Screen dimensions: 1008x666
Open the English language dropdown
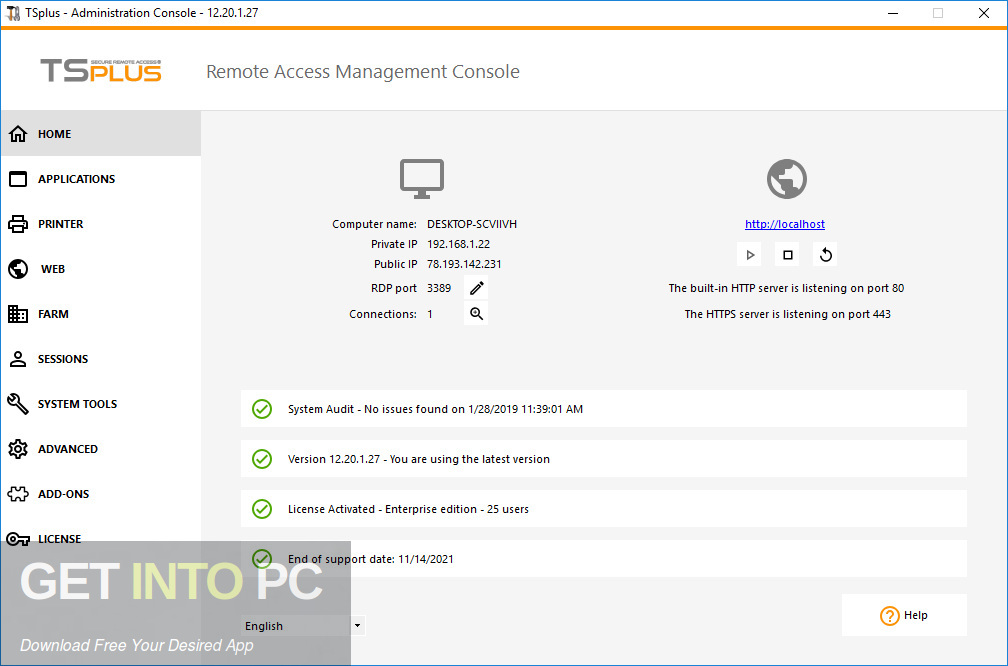pos(303,626)
